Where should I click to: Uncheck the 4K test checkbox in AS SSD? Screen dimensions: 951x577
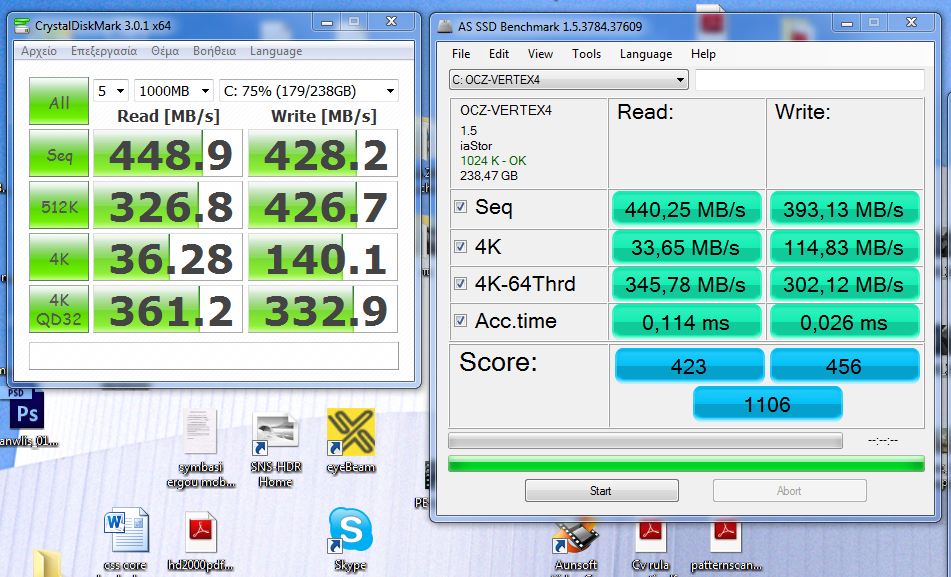tap(460, 246)
